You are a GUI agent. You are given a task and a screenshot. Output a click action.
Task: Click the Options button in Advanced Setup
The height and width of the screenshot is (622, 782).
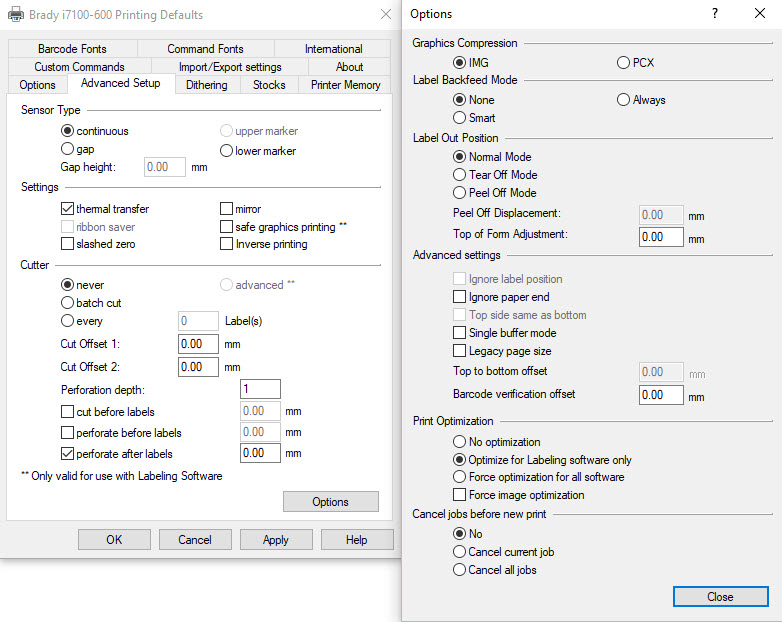(331, 502)
